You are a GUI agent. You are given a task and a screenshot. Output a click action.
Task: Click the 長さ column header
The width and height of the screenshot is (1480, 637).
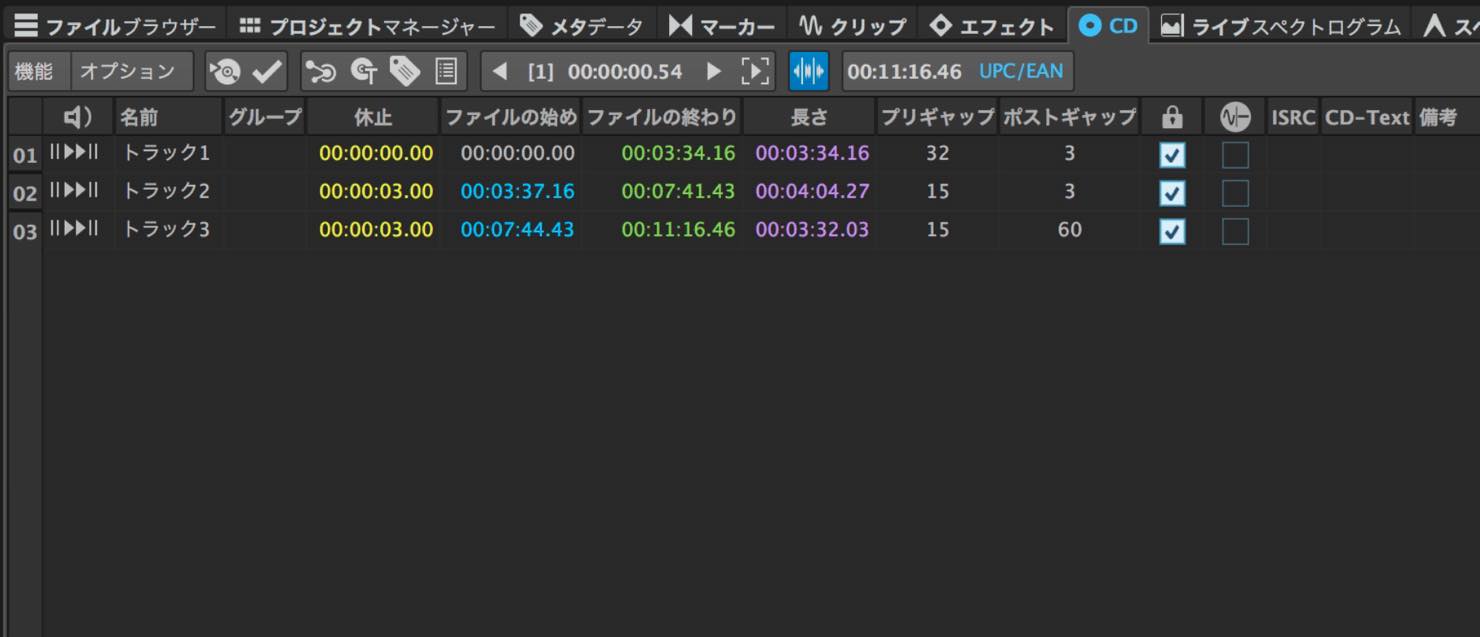[809, 117]
